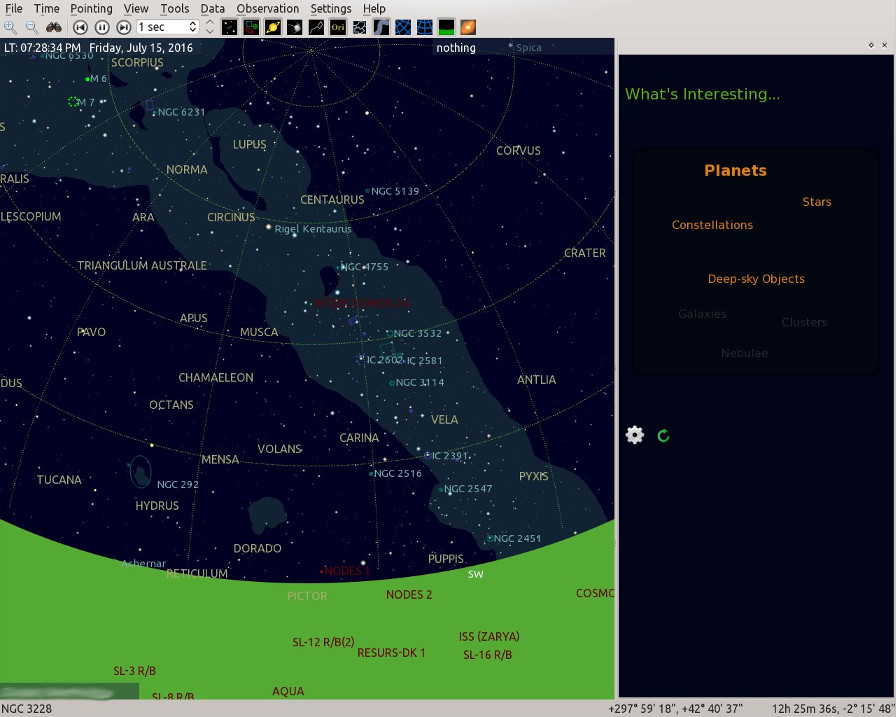Toggle constellation names with the Ori icon
This screenshot has width=896, height=717.
pos(338,27)
